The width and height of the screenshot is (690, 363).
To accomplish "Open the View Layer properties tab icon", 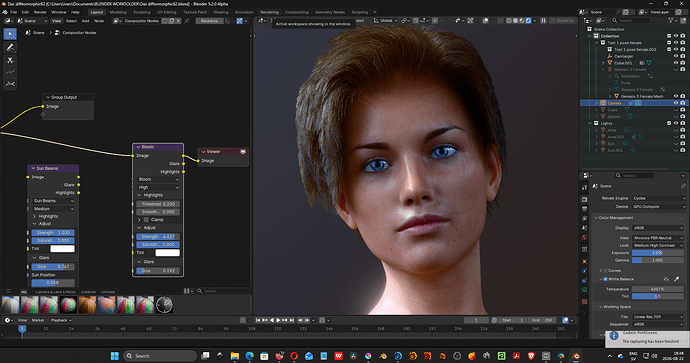I will pos(584,218).
